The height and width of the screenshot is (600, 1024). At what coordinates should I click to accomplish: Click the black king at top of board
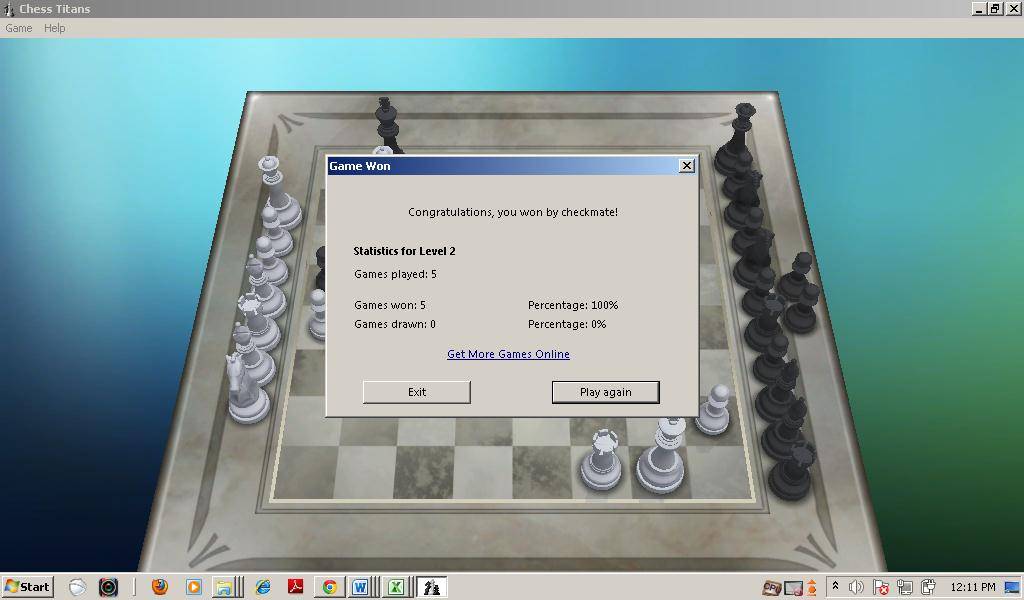[387, 125]
